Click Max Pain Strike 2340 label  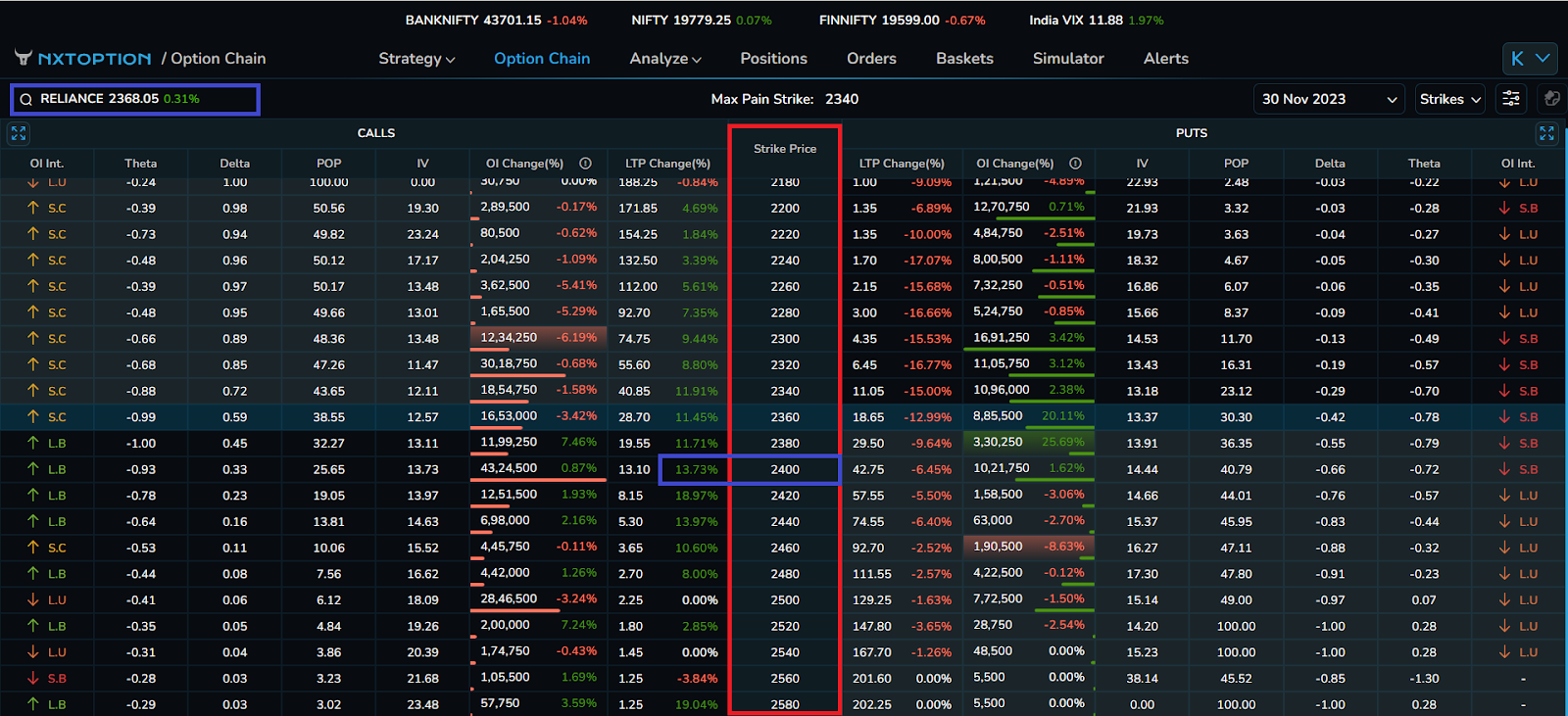[x=785, y=99]
